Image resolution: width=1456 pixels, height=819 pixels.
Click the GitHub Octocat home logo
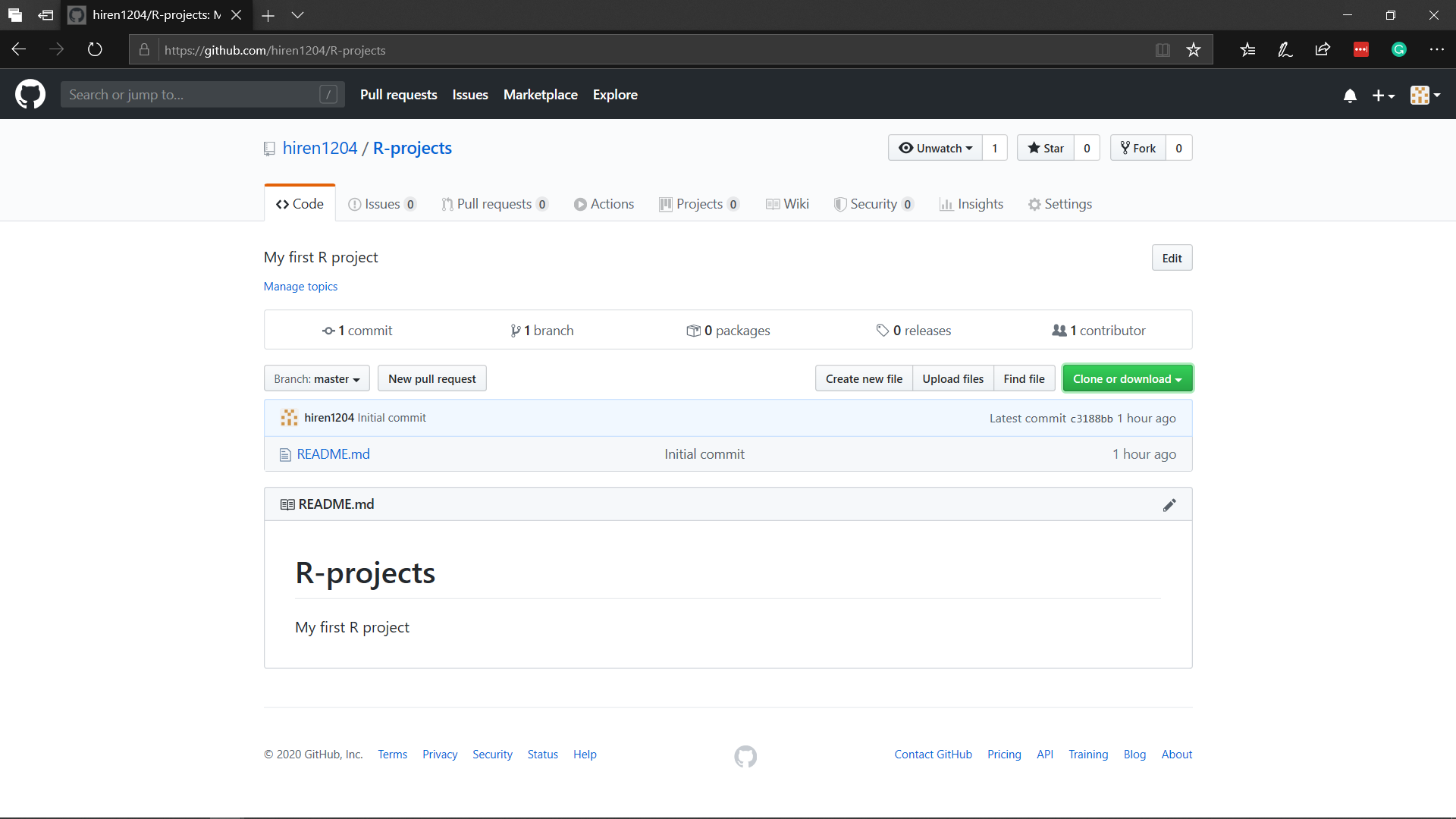click(30, 95)
